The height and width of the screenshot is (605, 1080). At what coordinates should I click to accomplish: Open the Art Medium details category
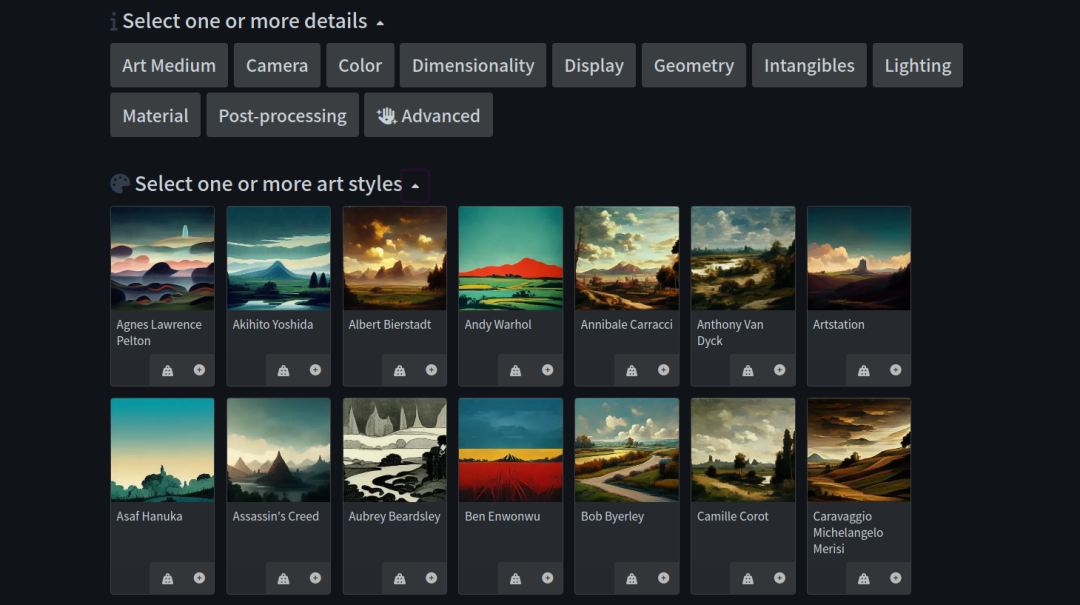point(169,65)
